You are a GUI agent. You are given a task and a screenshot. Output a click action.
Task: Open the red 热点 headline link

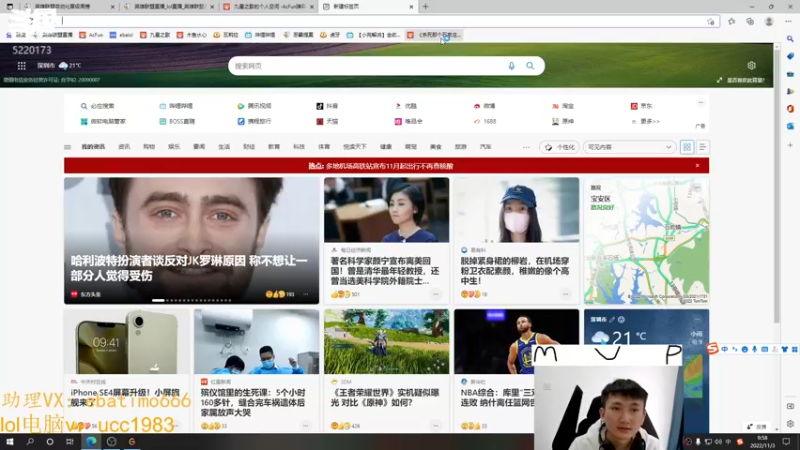tap(381, 166)
